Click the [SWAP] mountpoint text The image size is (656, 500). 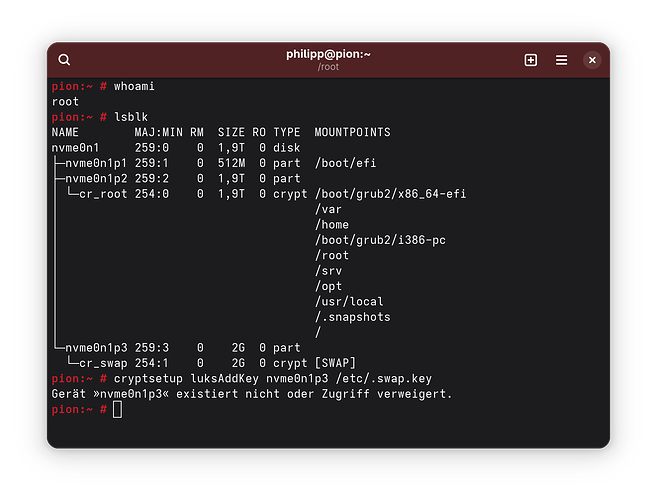click(335, 363)
